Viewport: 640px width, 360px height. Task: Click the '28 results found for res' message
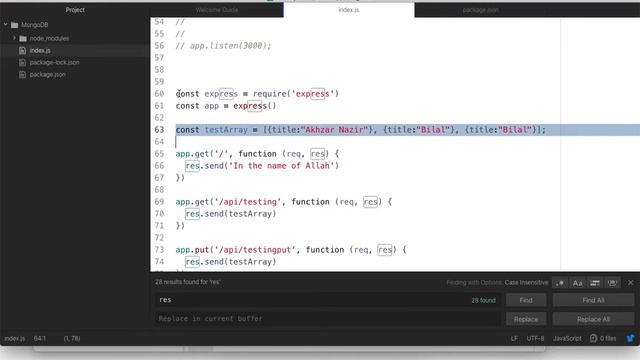(187, 282)
